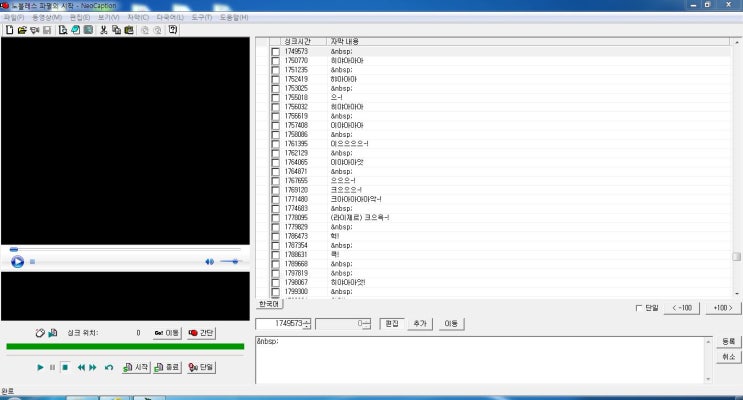This screenshot has width=743, height=400.
Task: Open the 도움말(H) menu
Action: click(x=234, y=17)
